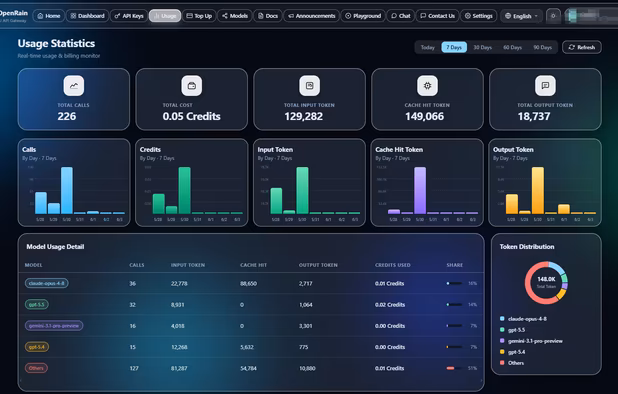Click the 0.02 Credits cell

point(390,305)
